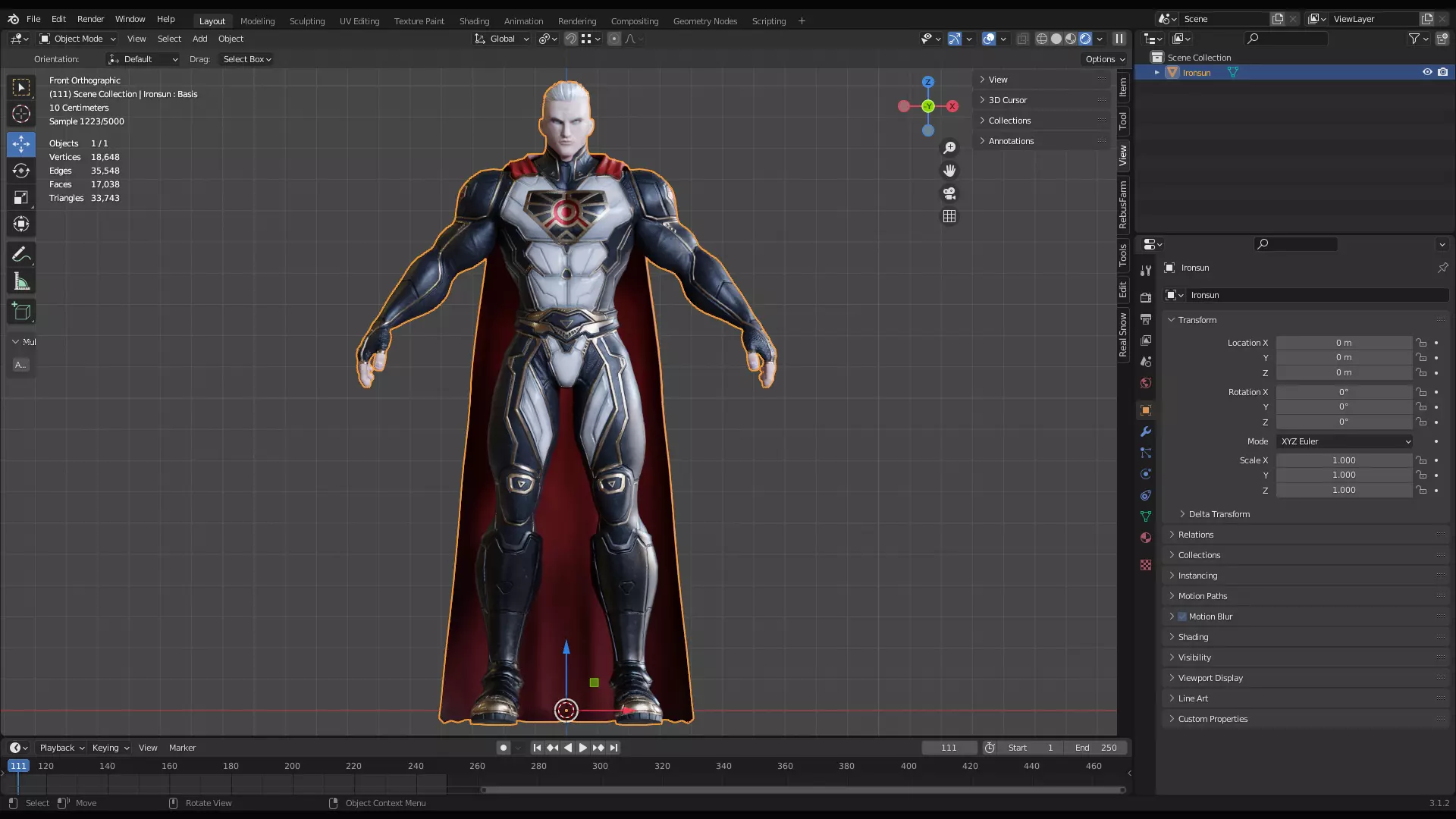Click the pan view hand icon
Screen dimensions: 1456x819
coord(949,171)
